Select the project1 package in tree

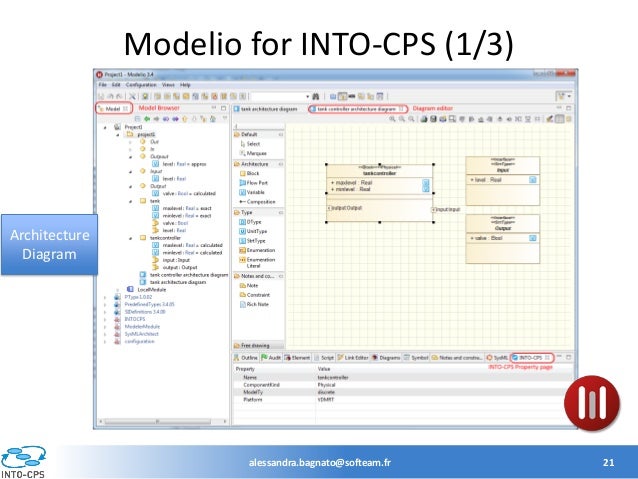(141, 134)
